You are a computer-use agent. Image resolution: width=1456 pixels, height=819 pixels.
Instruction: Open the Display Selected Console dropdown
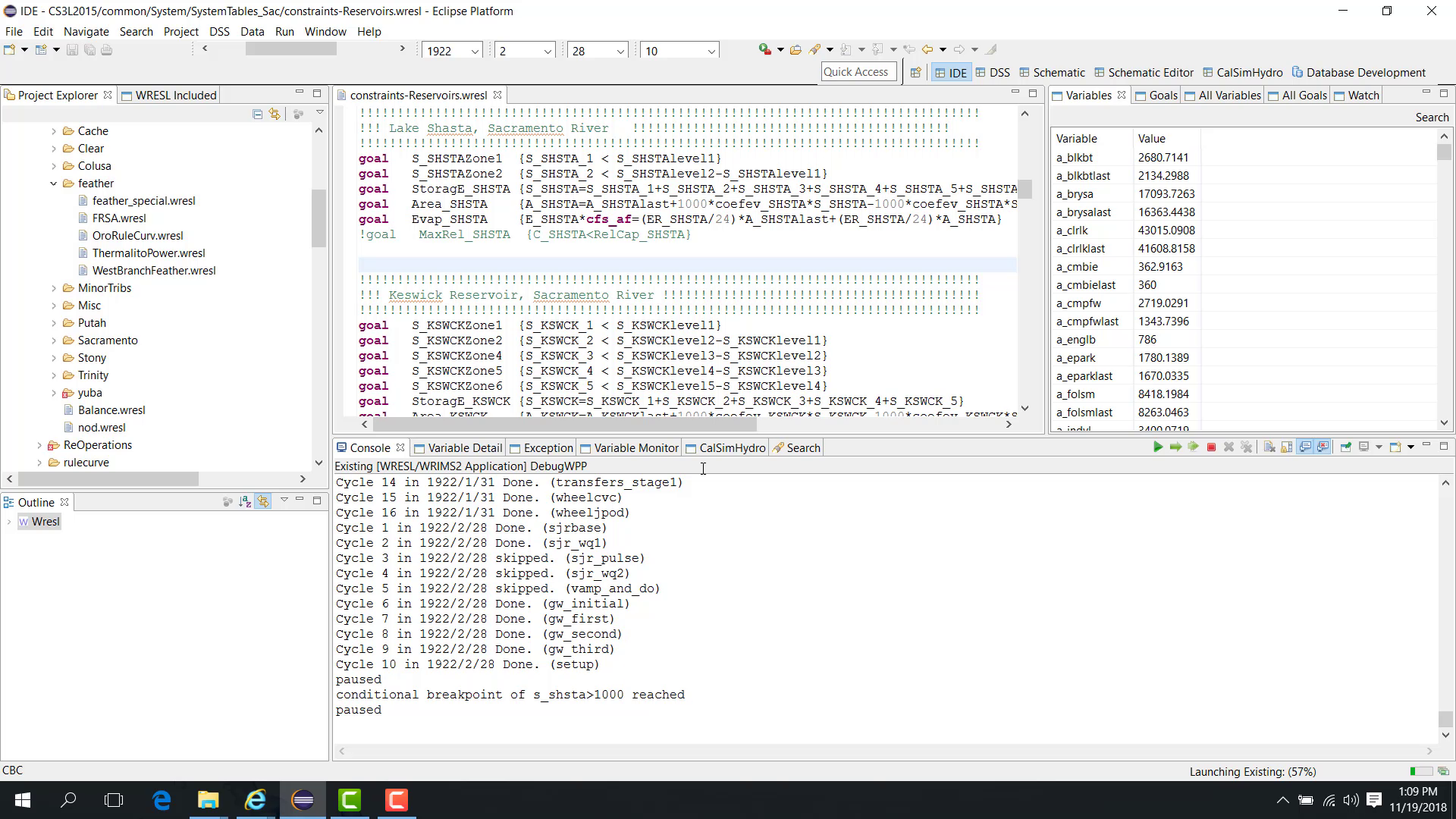(1379, 447)
